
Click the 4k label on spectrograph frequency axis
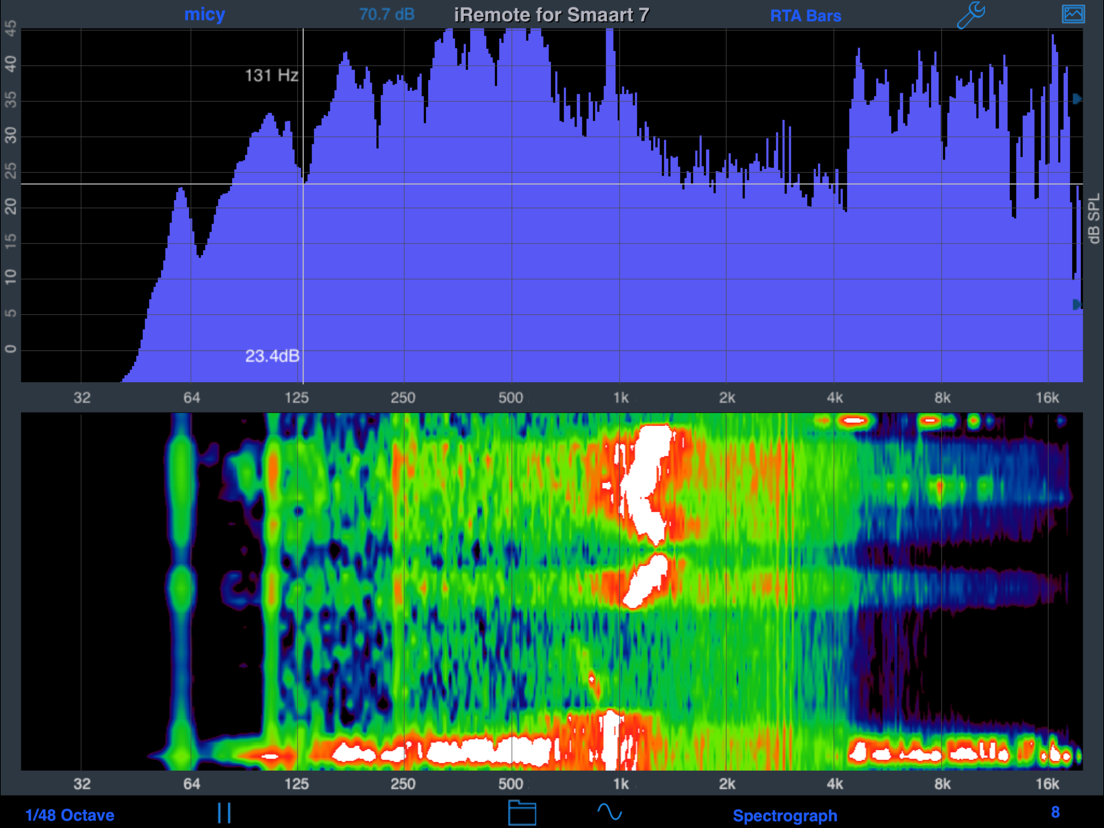pyautogui.click(x=835, y=785)
